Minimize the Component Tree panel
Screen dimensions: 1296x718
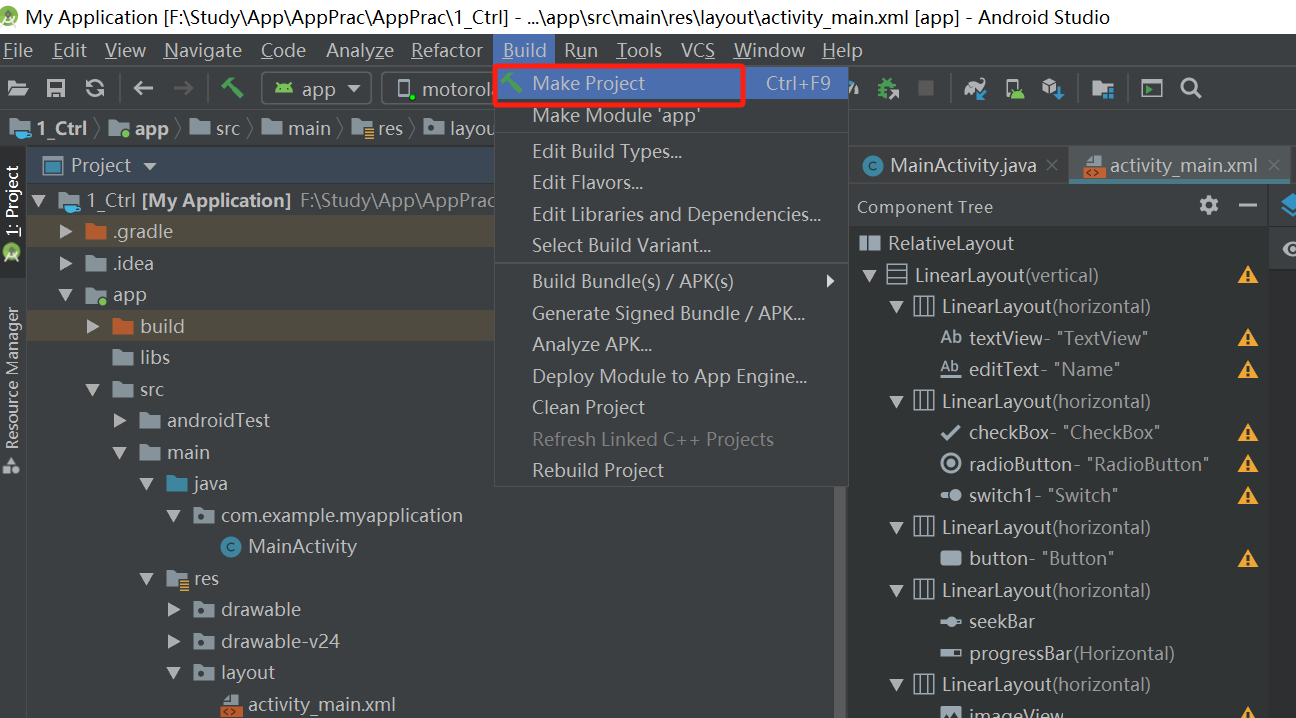(1247, 205)
